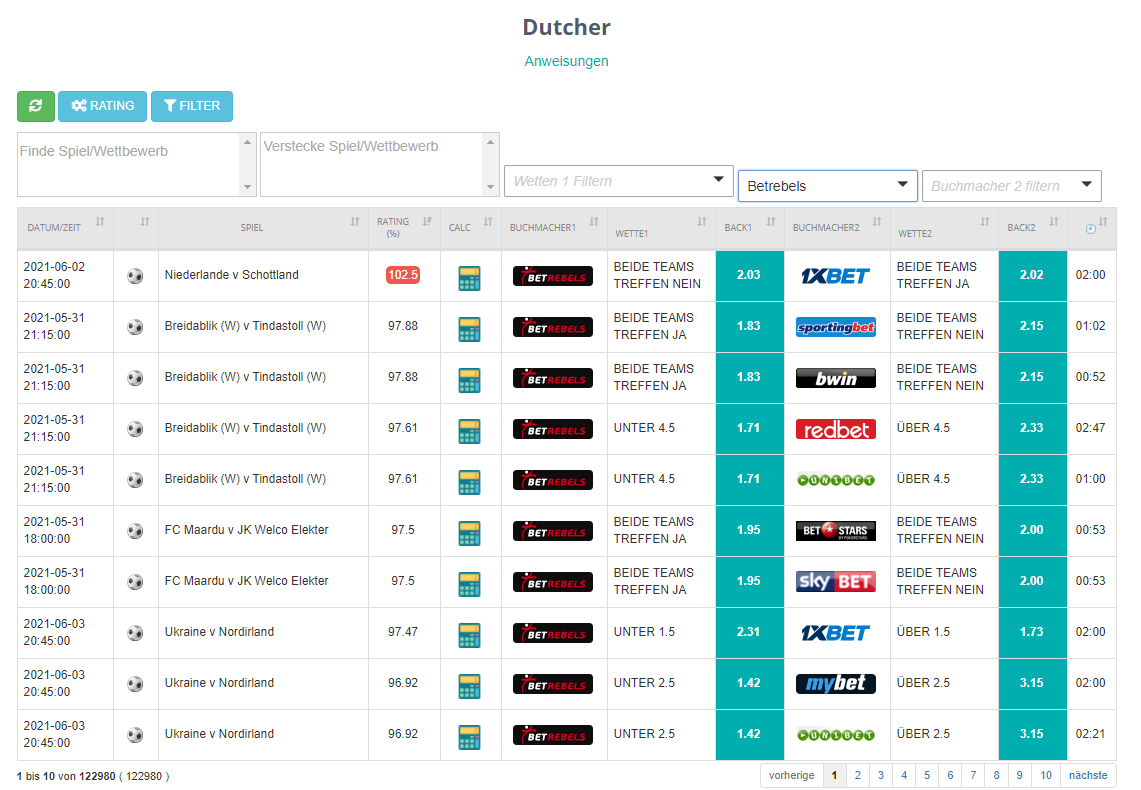Go to previous page with vorherige
Viewport: 1141px width, 790px height.
[x=792, y=775]
